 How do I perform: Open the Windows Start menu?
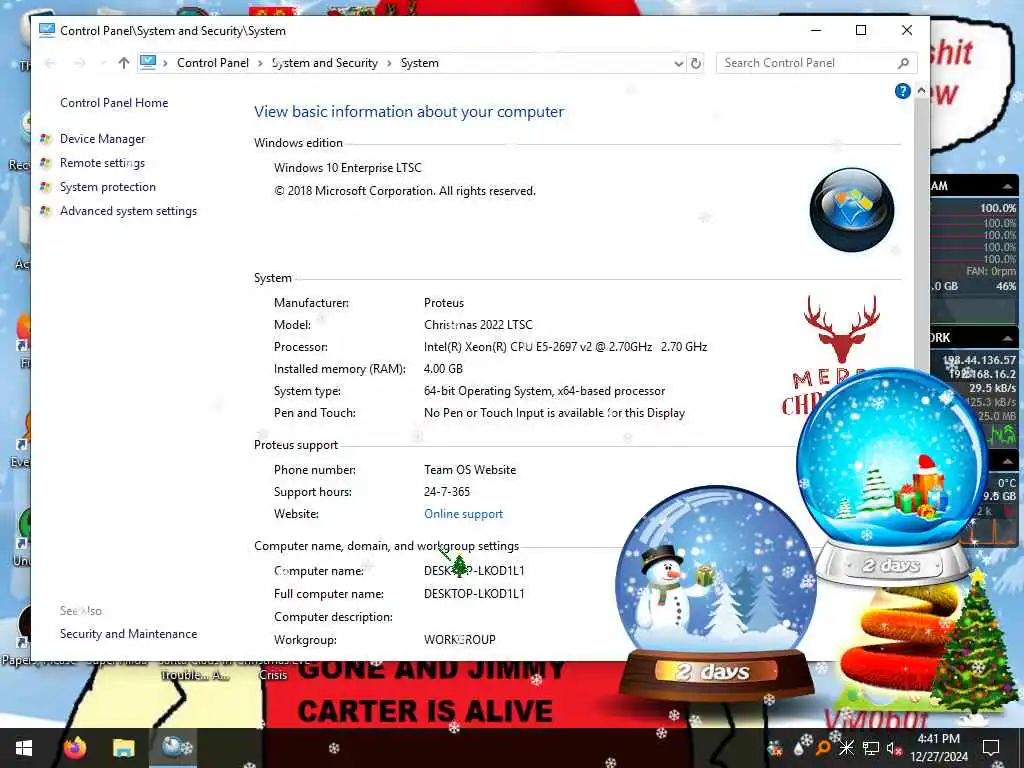tap(24, 748)
